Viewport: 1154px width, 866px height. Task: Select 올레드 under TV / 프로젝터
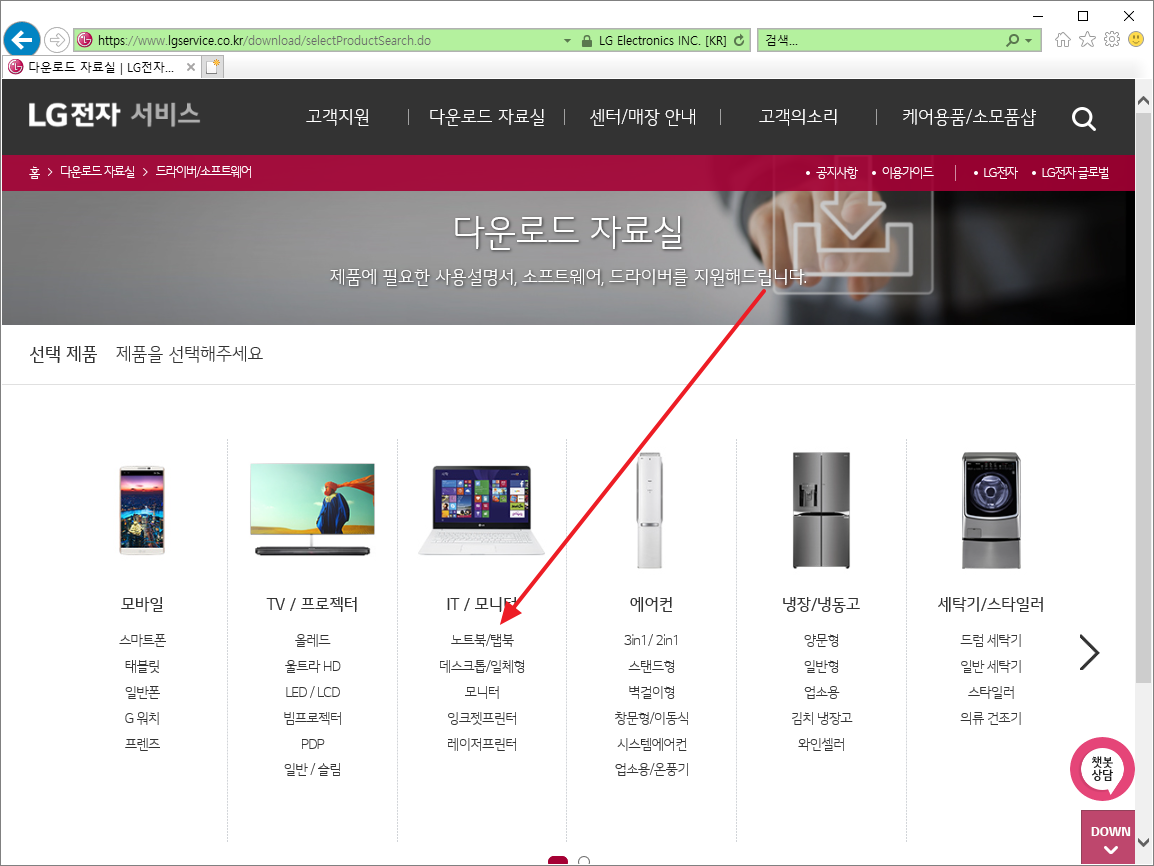tap(313, 640)
